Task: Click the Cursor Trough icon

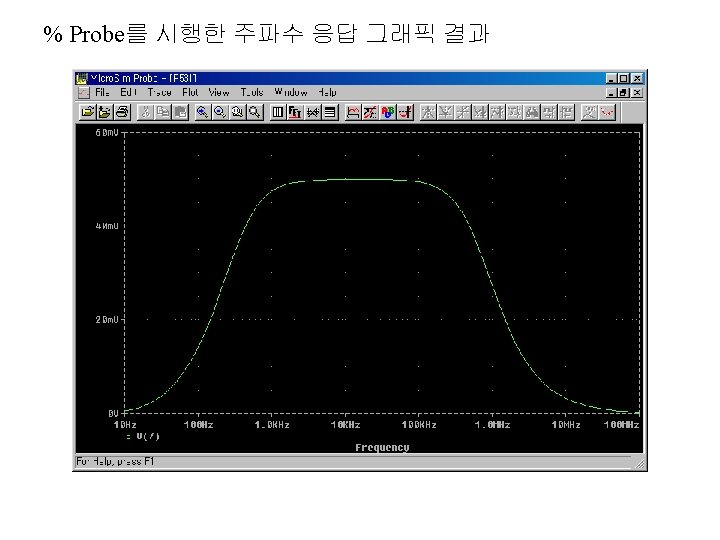Action: (x=445, y=112)
